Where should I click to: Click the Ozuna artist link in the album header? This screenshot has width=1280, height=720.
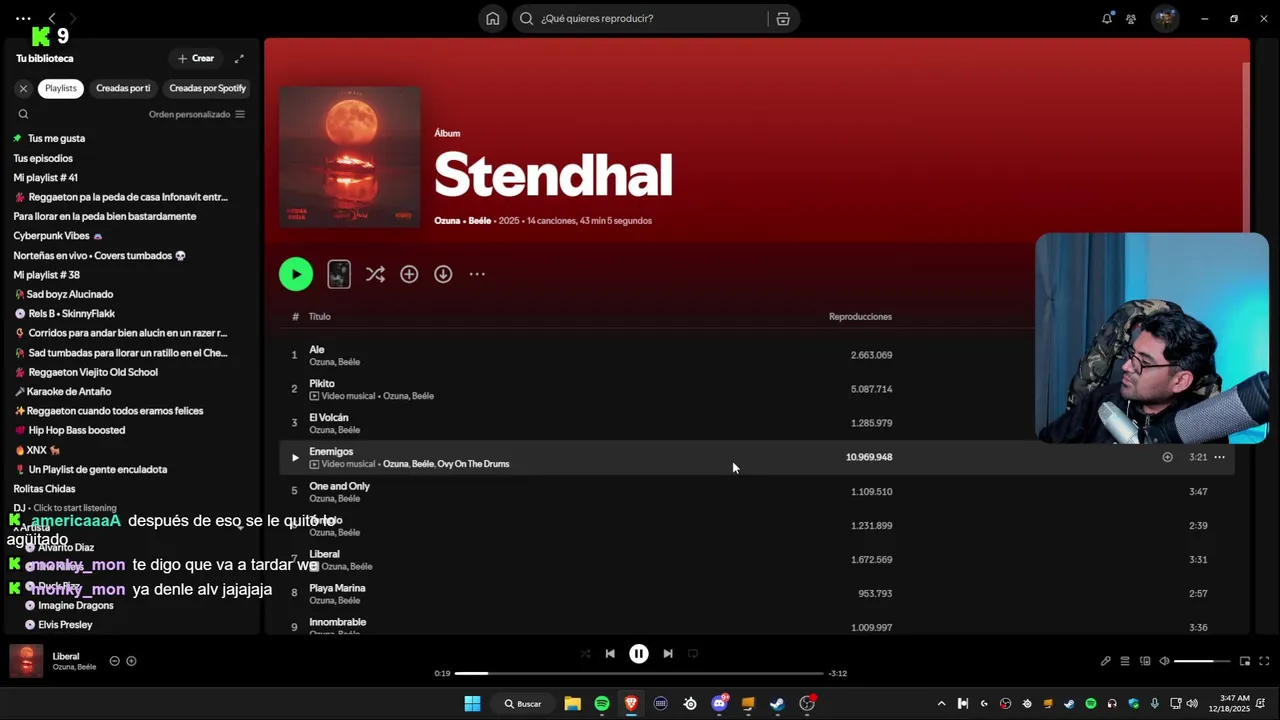click(x=447, y=220)
